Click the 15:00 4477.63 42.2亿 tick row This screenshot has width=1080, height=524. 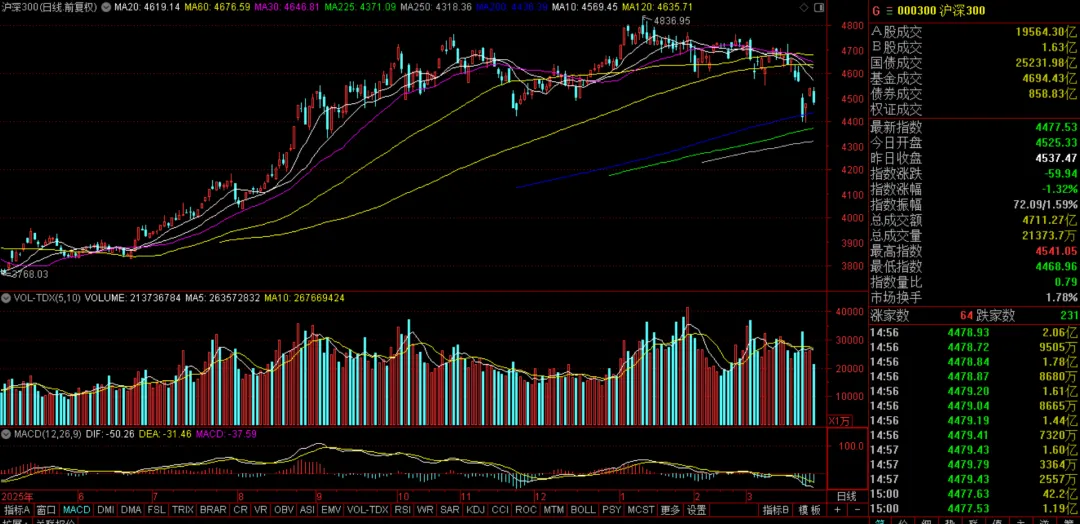pos(974,494)
